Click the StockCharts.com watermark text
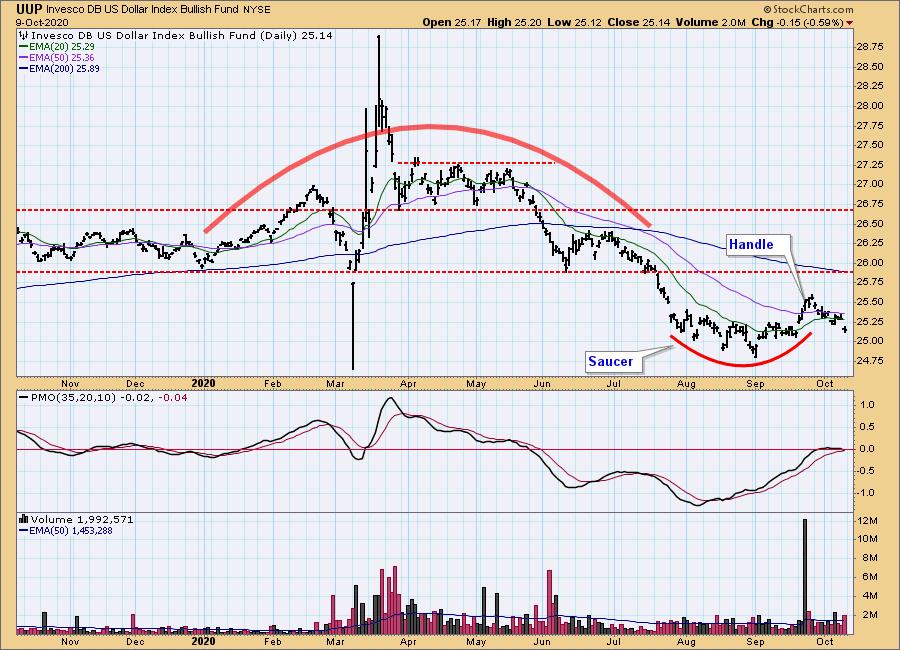The image size is (900, 650). (808, 9)
